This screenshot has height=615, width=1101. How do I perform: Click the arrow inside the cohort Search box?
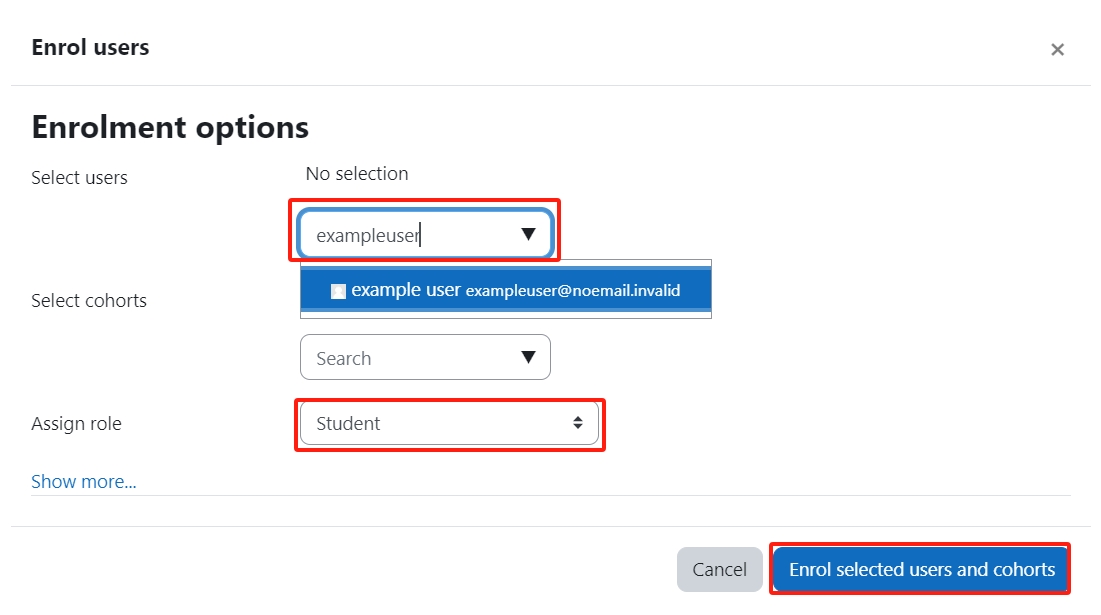(528, 357)
